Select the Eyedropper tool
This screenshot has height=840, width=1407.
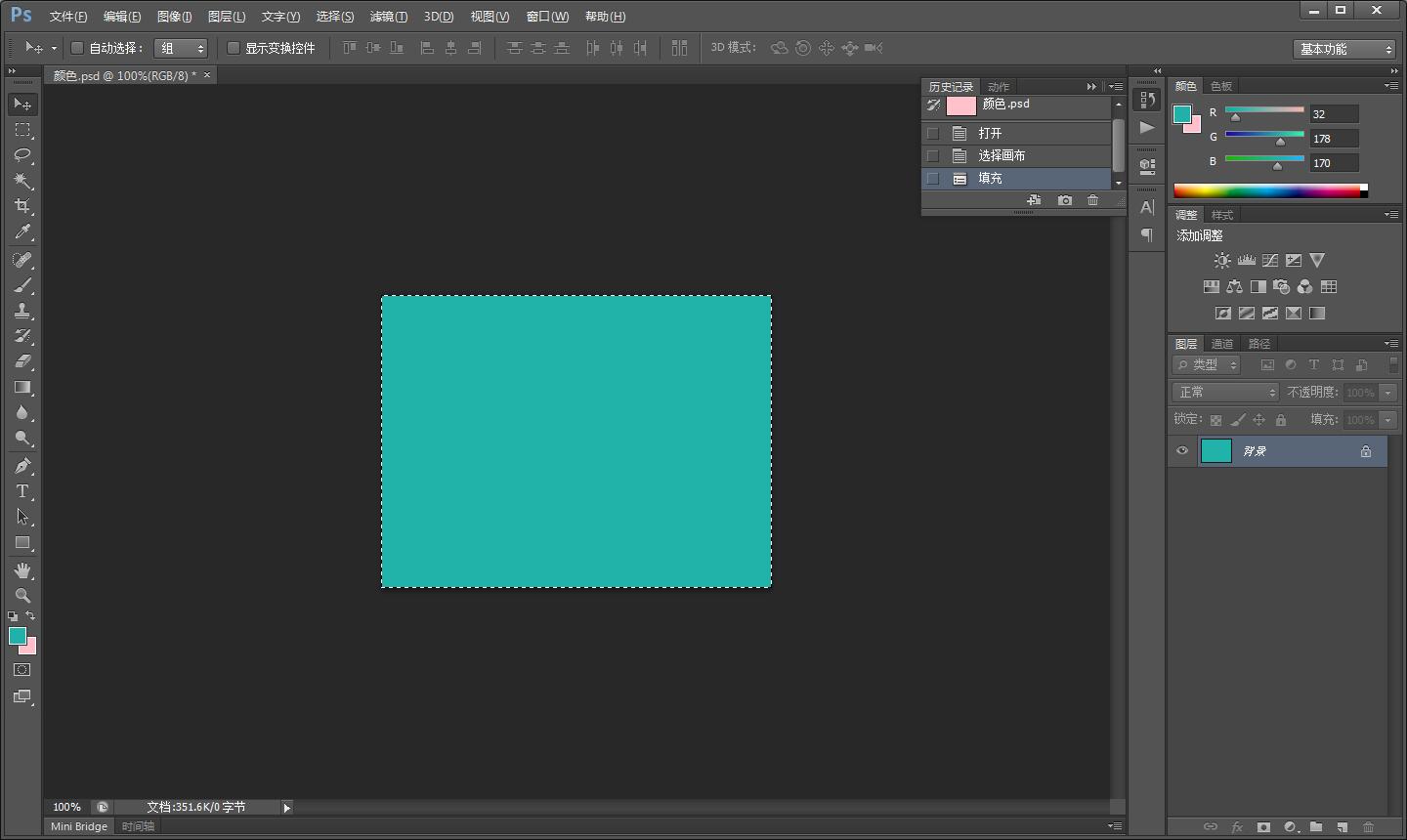point(22,231)
